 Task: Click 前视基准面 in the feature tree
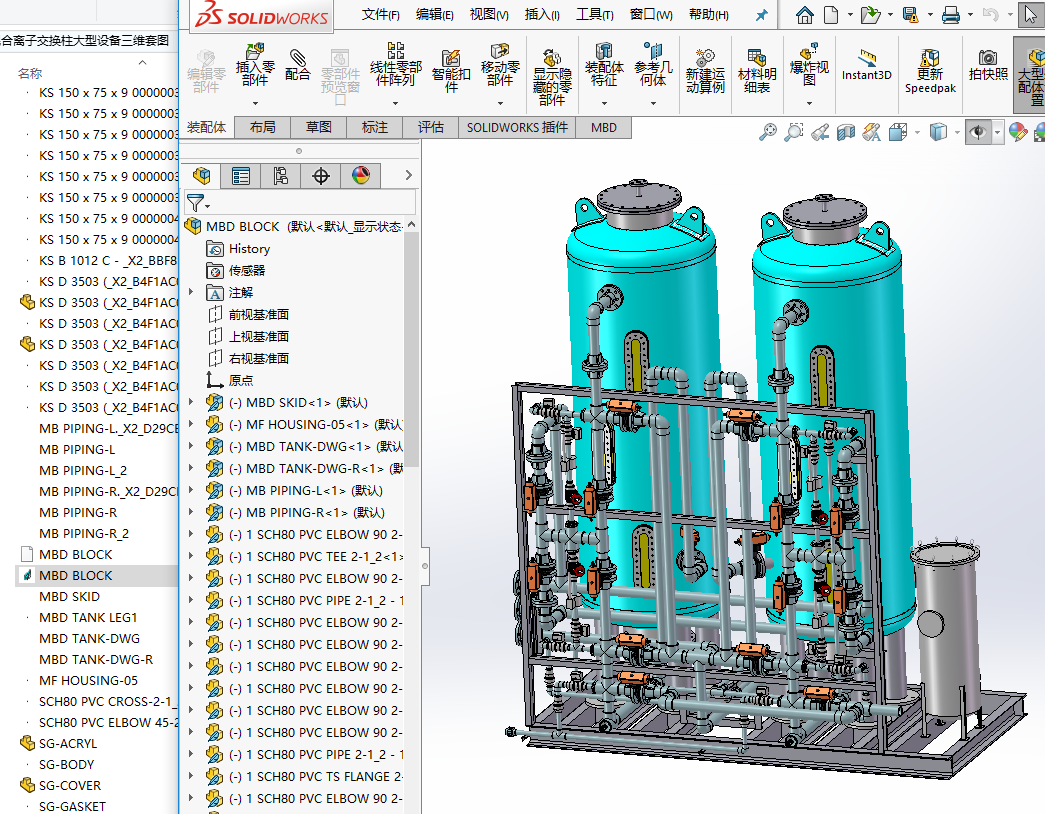258,314
